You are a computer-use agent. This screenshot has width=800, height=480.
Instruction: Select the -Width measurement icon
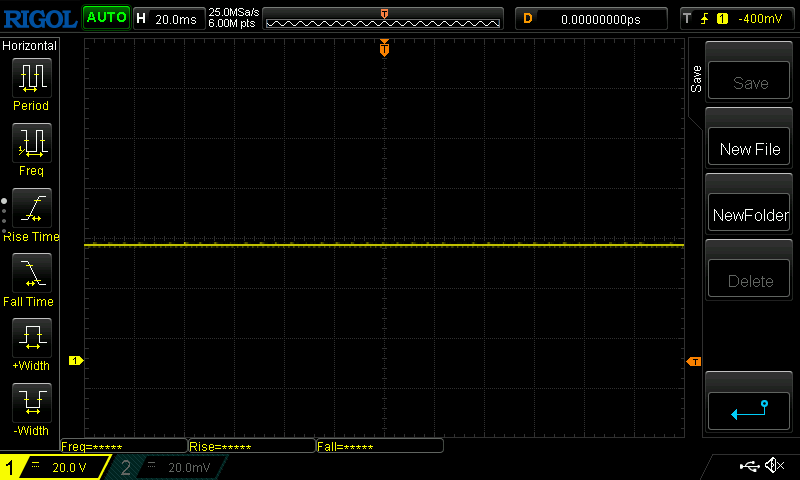(32, 402)
